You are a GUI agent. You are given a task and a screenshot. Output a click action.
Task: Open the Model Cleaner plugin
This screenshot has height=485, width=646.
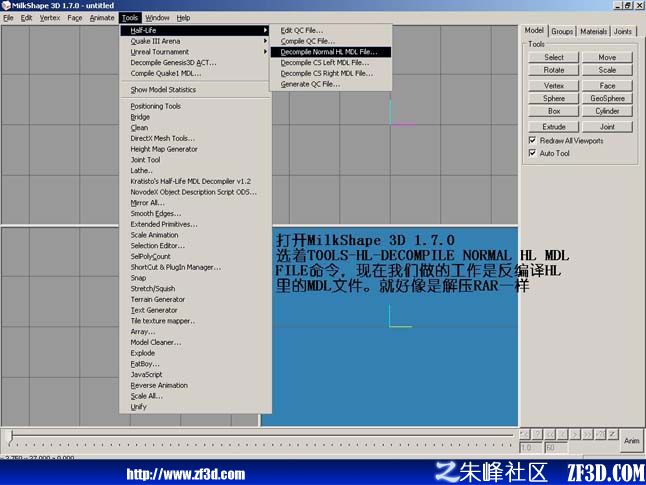pyautogui.click(x=194, y=342)
